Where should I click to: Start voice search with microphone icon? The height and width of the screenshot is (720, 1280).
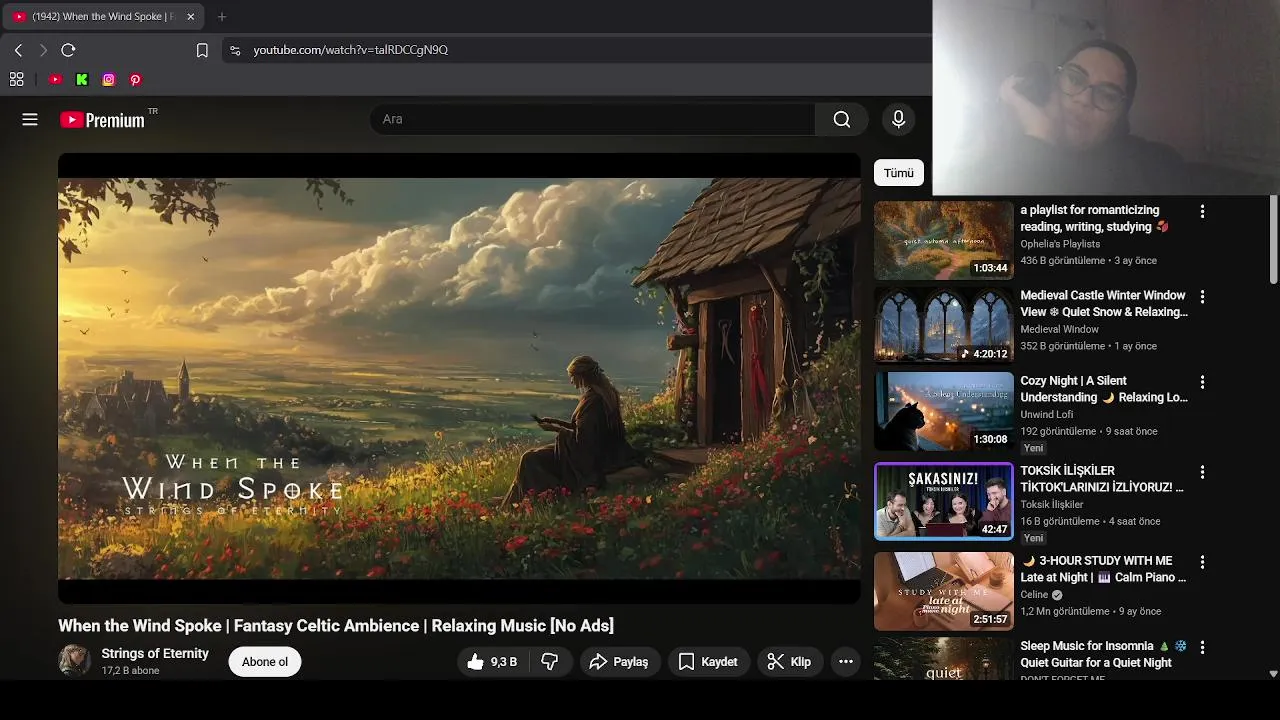pos(898,119)
